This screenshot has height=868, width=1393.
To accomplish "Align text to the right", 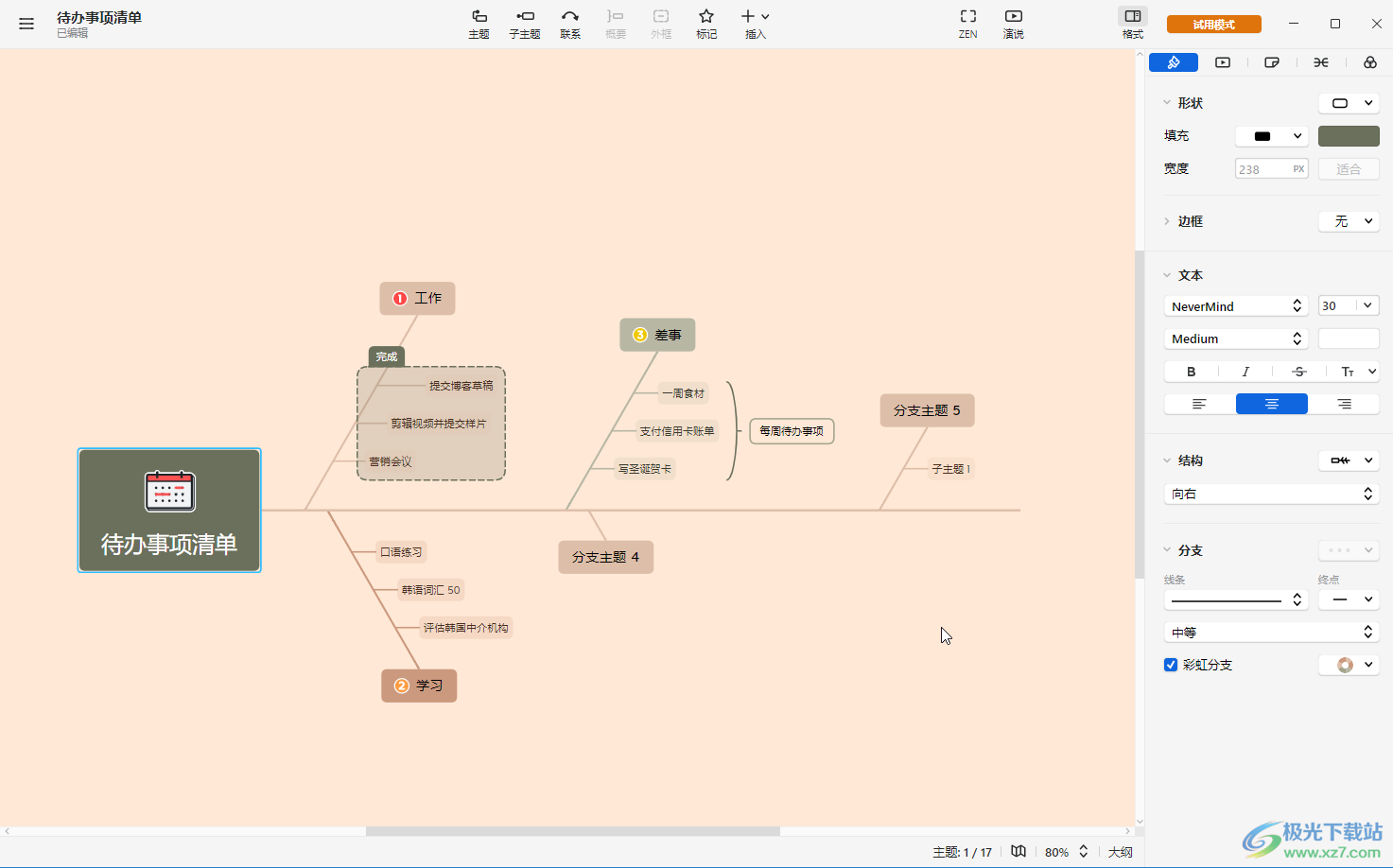I will pyautogui.click(x=1344, y=404).
